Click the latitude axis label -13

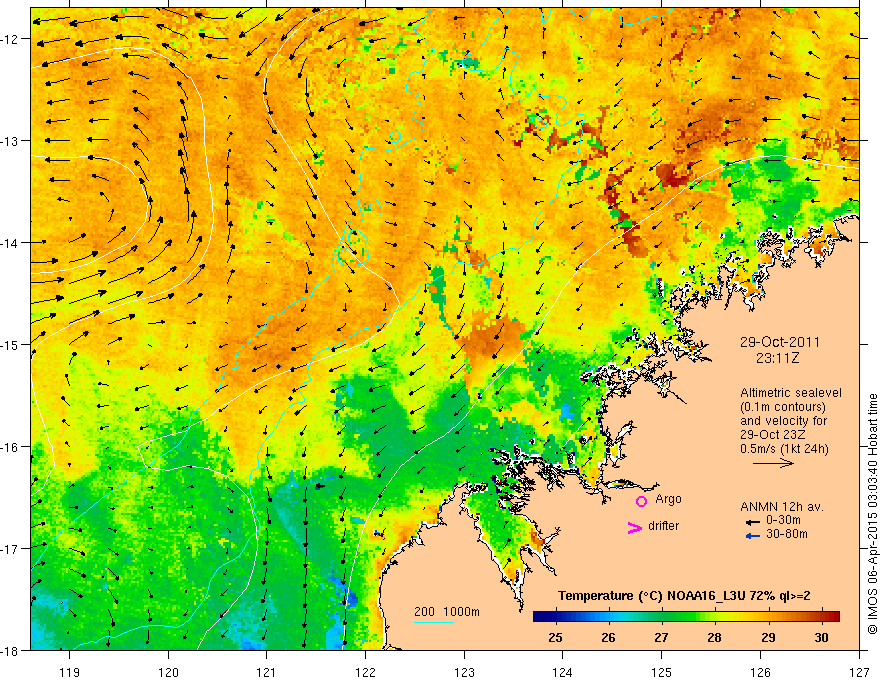pos(10,141)
